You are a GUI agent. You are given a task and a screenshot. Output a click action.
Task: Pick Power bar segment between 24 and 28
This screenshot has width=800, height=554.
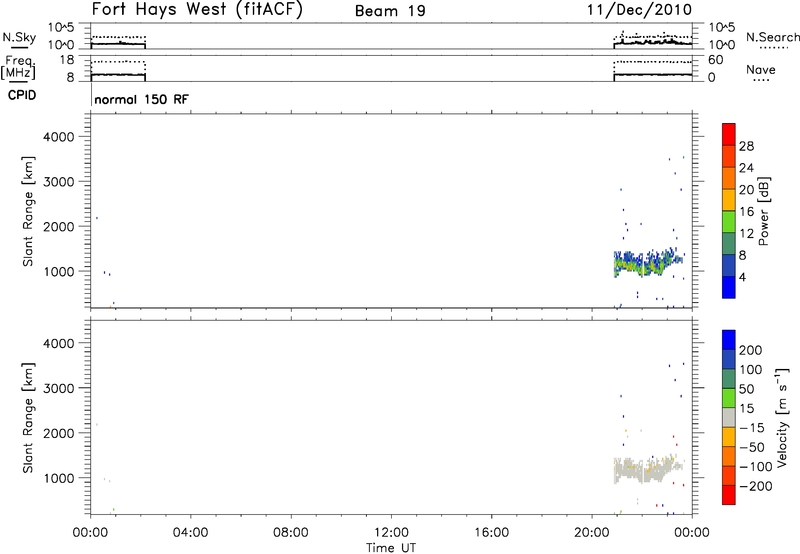(729, 156)
